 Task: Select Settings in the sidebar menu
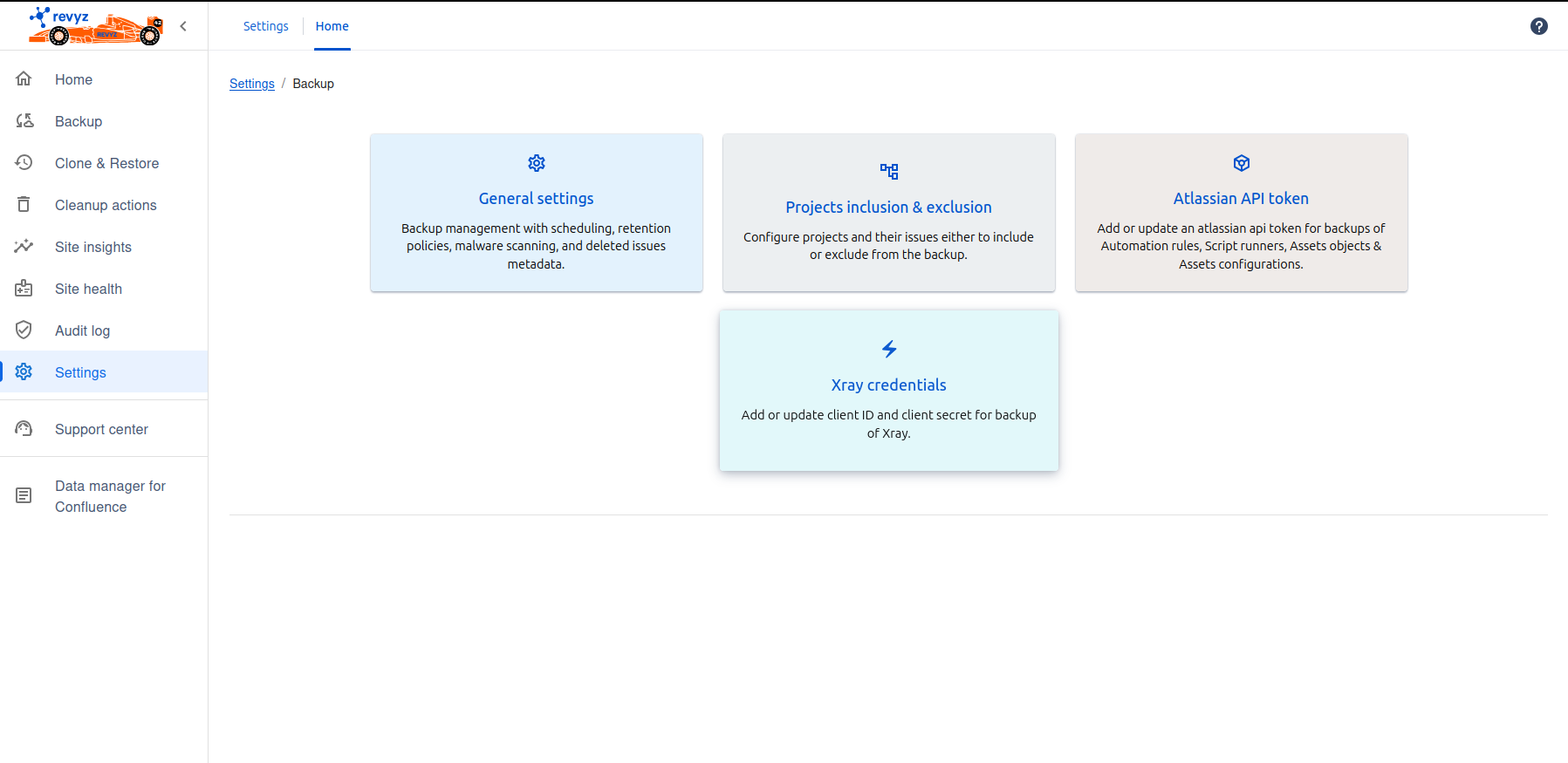tap(80, 372)
